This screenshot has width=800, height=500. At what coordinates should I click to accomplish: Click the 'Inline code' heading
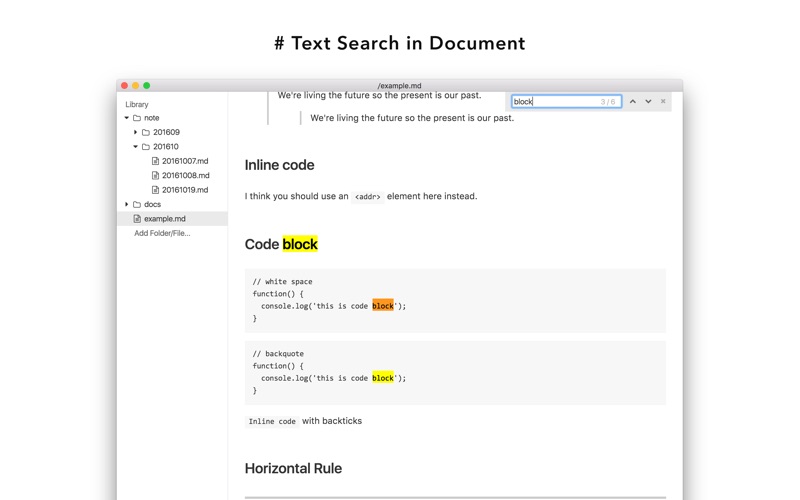click(279, 165)
